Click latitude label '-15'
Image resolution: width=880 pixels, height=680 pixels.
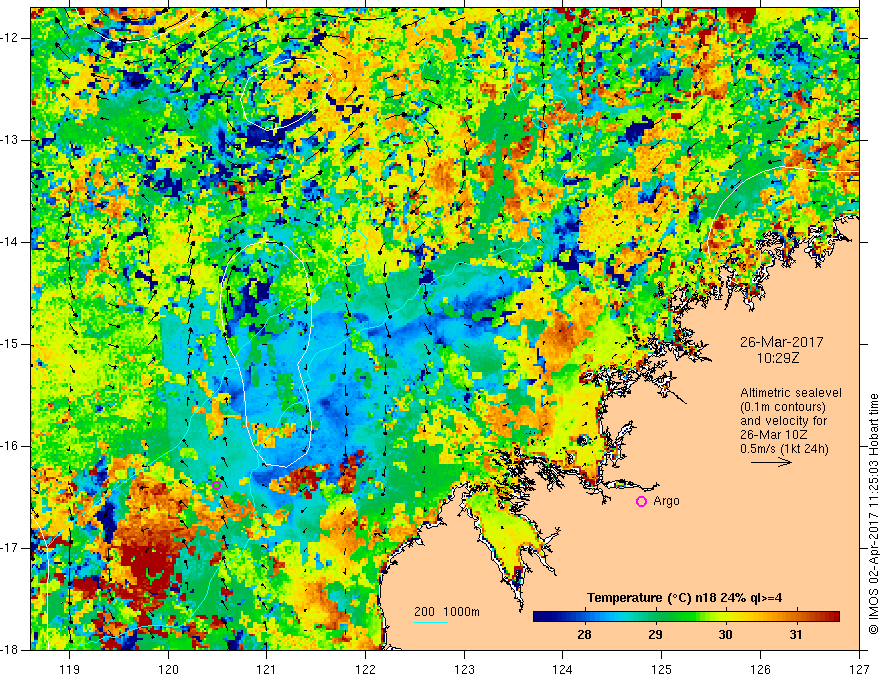(x=10, y=344)
